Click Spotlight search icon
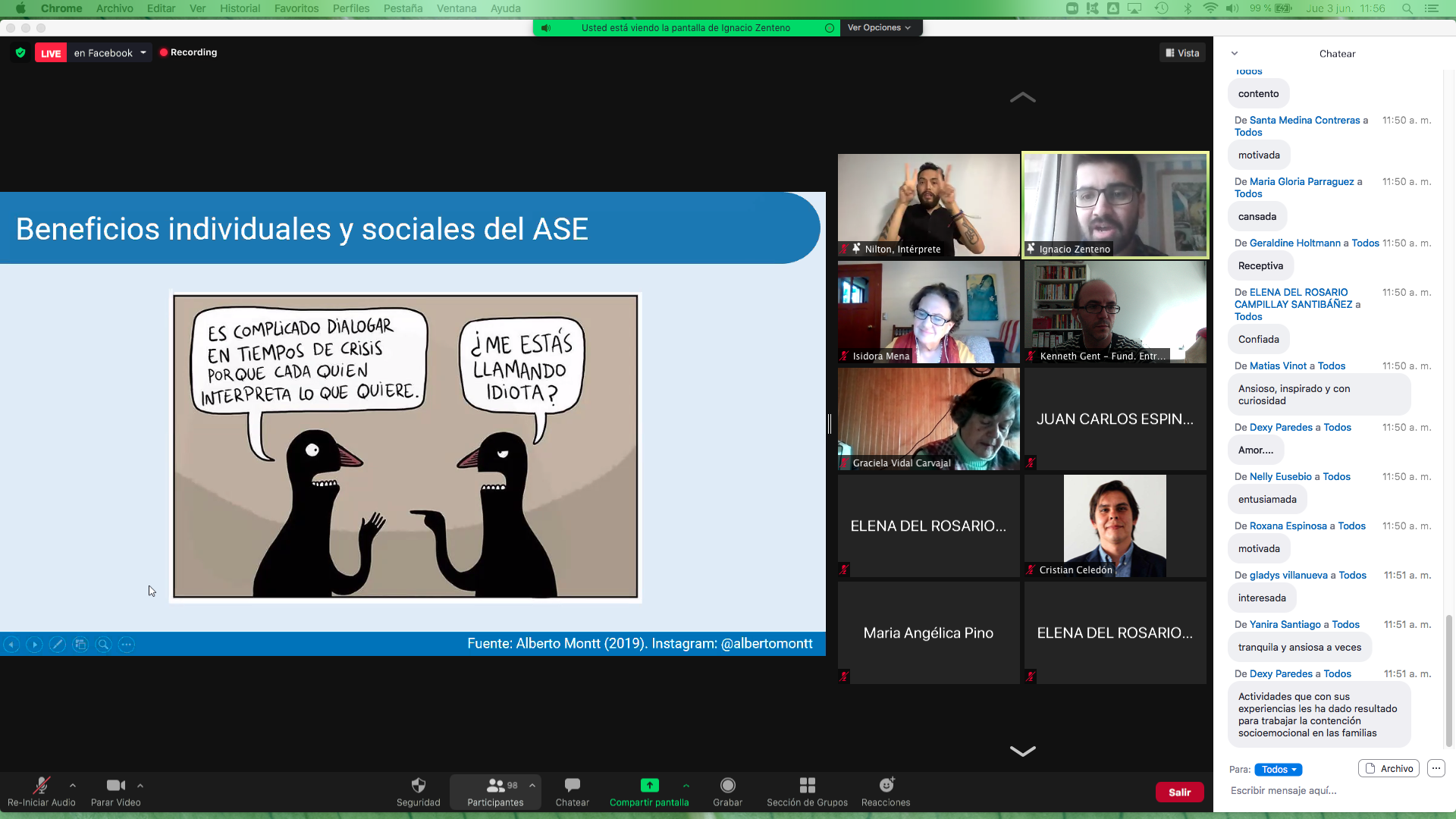This screenshot has width=1456, height=819. [x=1407, y=8]
